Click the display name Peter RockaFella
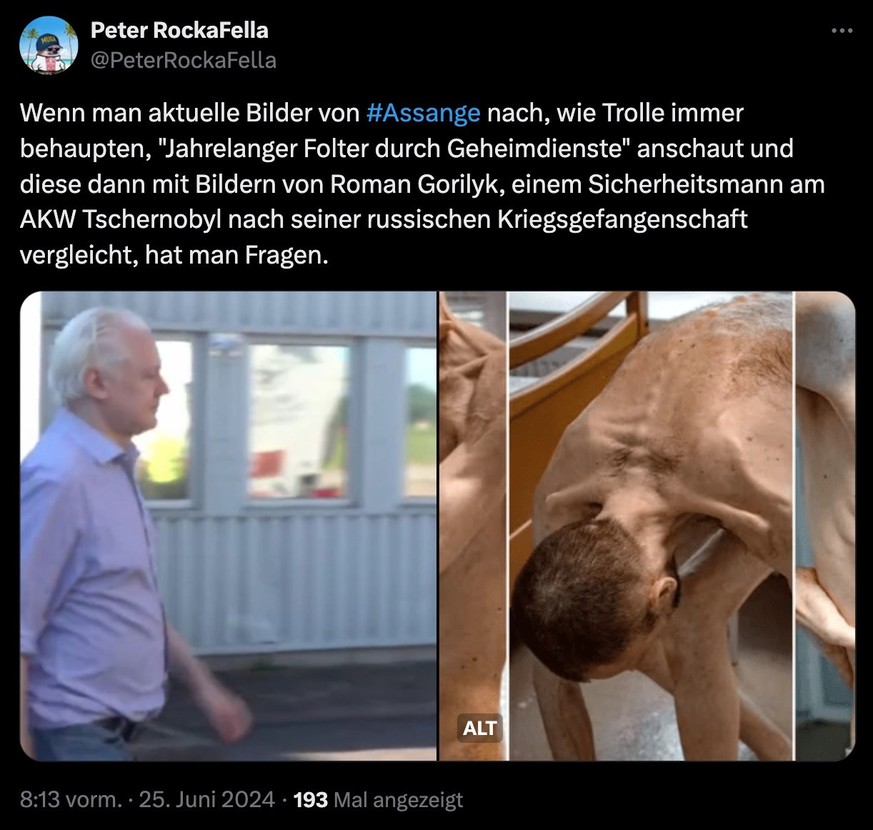 point(179,31)
